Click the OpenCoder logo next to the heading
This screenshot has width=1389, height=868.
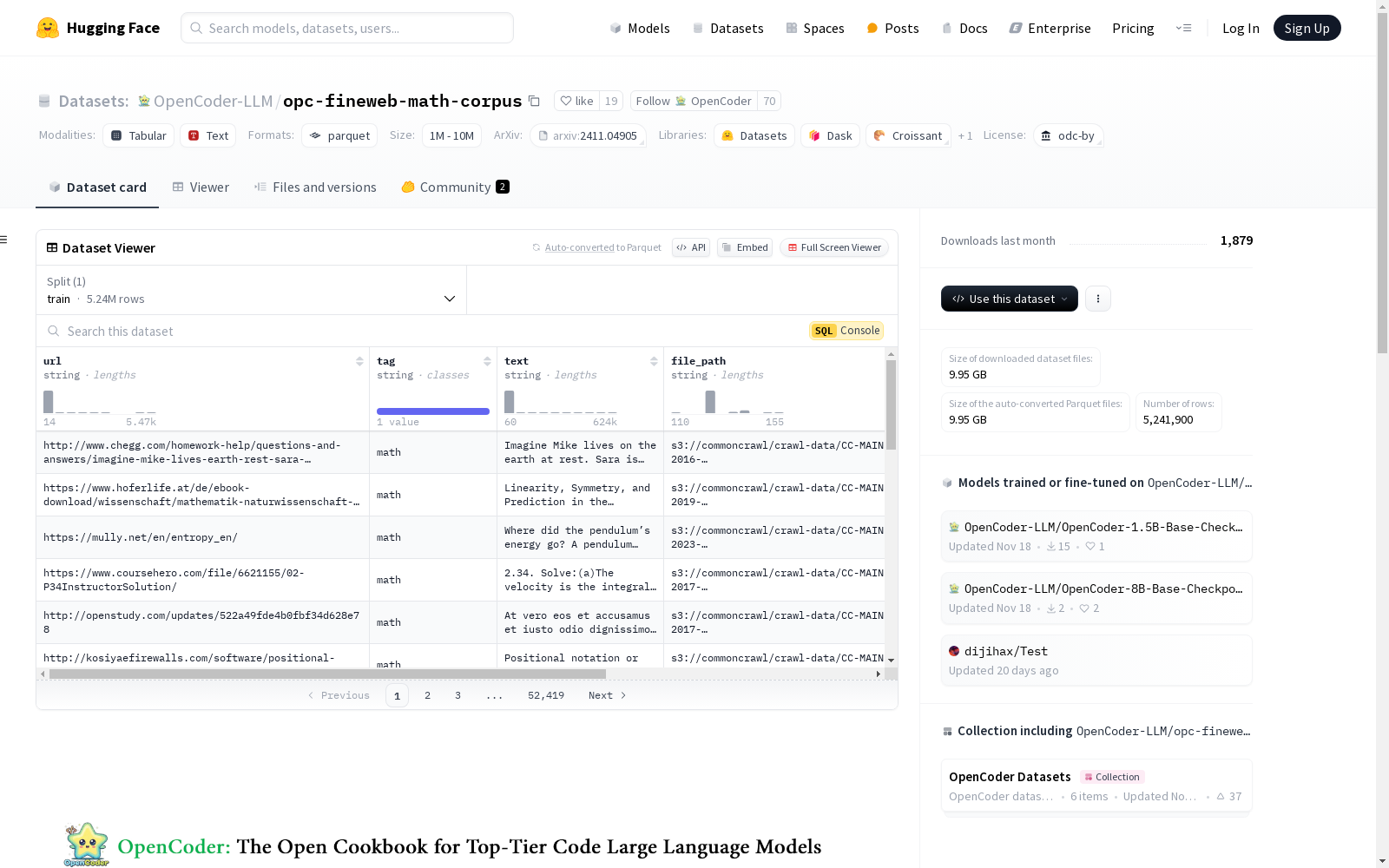(86, 845)
